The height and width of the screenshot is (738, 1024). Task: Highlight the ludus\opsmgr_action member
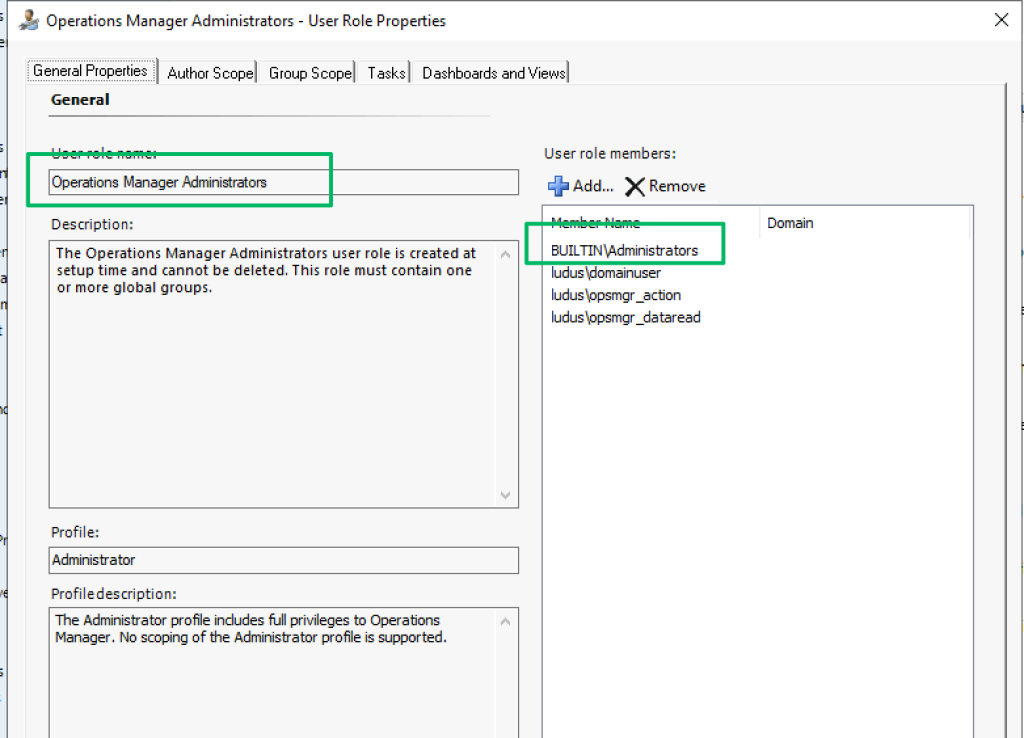coord(615,295)
